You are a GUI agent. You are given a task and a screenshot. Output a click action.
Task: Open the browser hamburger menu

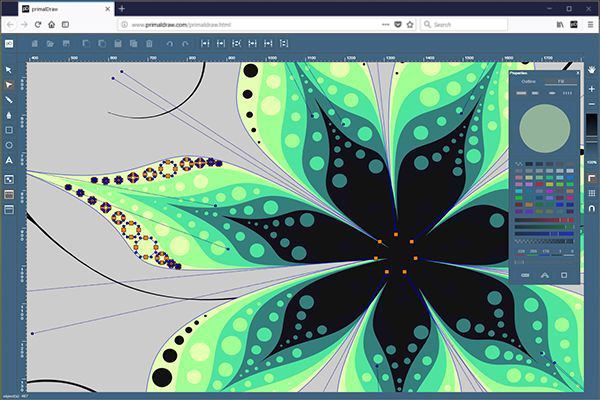click(590, 24)
